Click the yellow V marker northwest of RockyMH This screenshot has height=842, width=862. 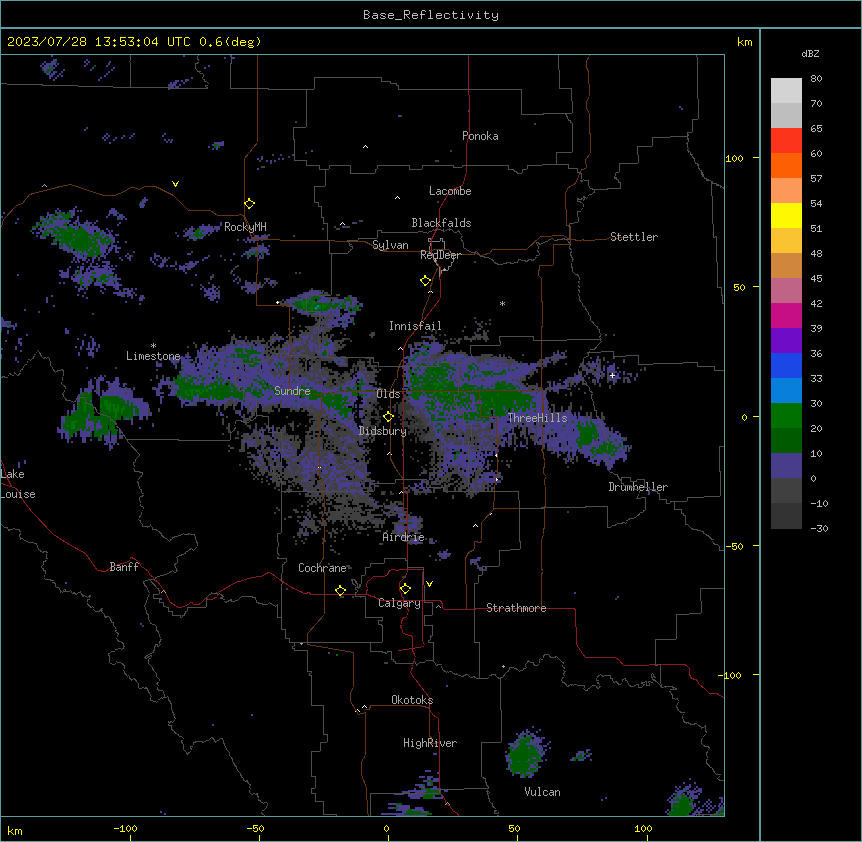[175, 184]
